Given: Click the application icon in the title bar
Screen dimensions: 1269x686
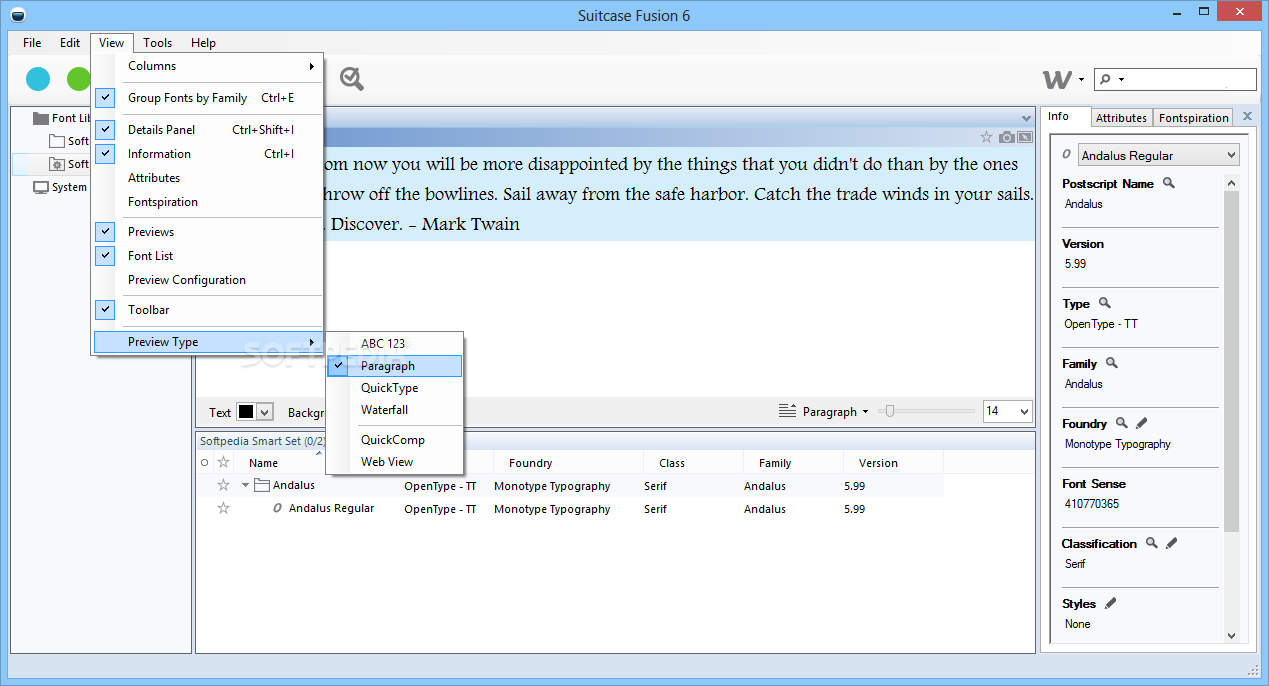Looking at the screenshot, I should coord(16,14).
